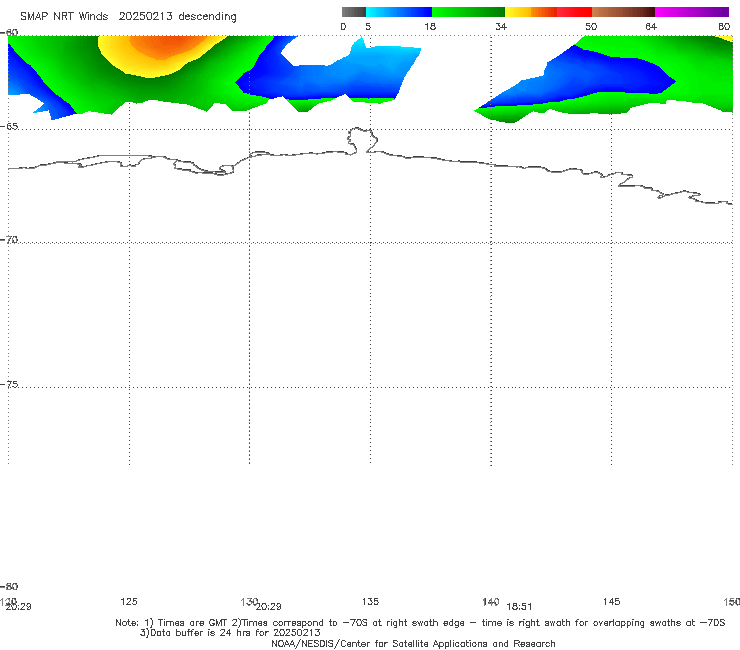The image size is (740, 650).
Task: Click the longitude label '125'
Action: (x=129, y=602)
